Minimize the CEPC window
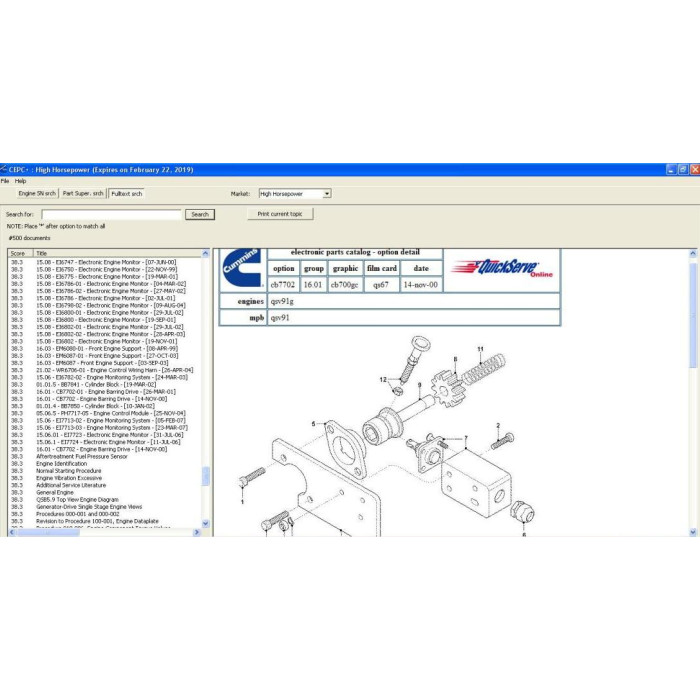Viewport: 700px width, 700px height. pos(671,170)
